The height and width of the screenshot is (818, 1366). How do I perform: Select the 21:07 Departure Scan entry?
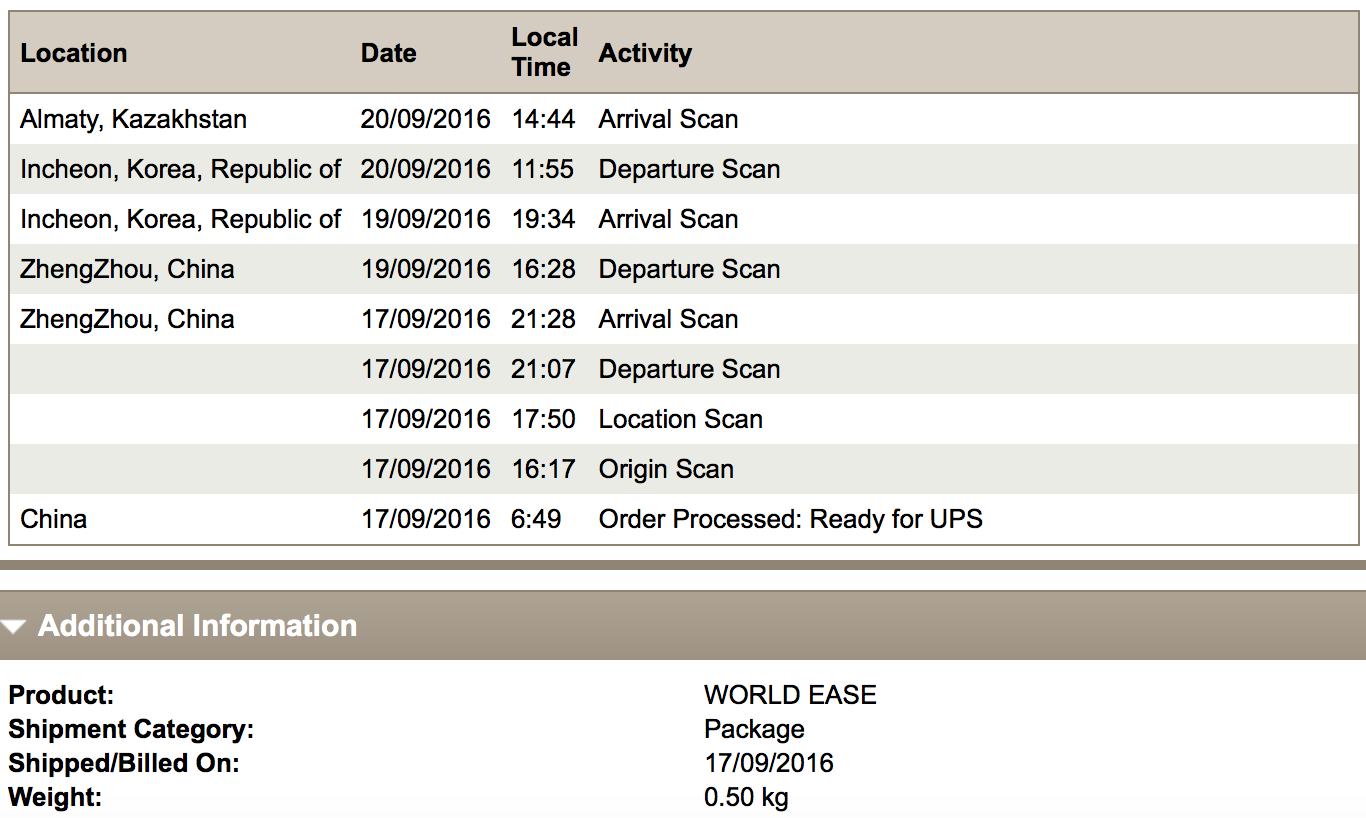click(x=689, y=369)
